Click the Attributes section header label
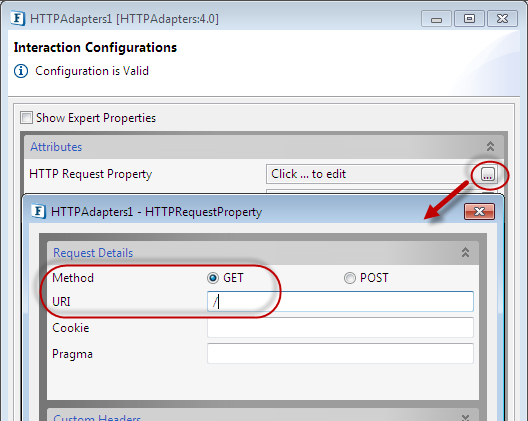528x421 pixels. 56,147
